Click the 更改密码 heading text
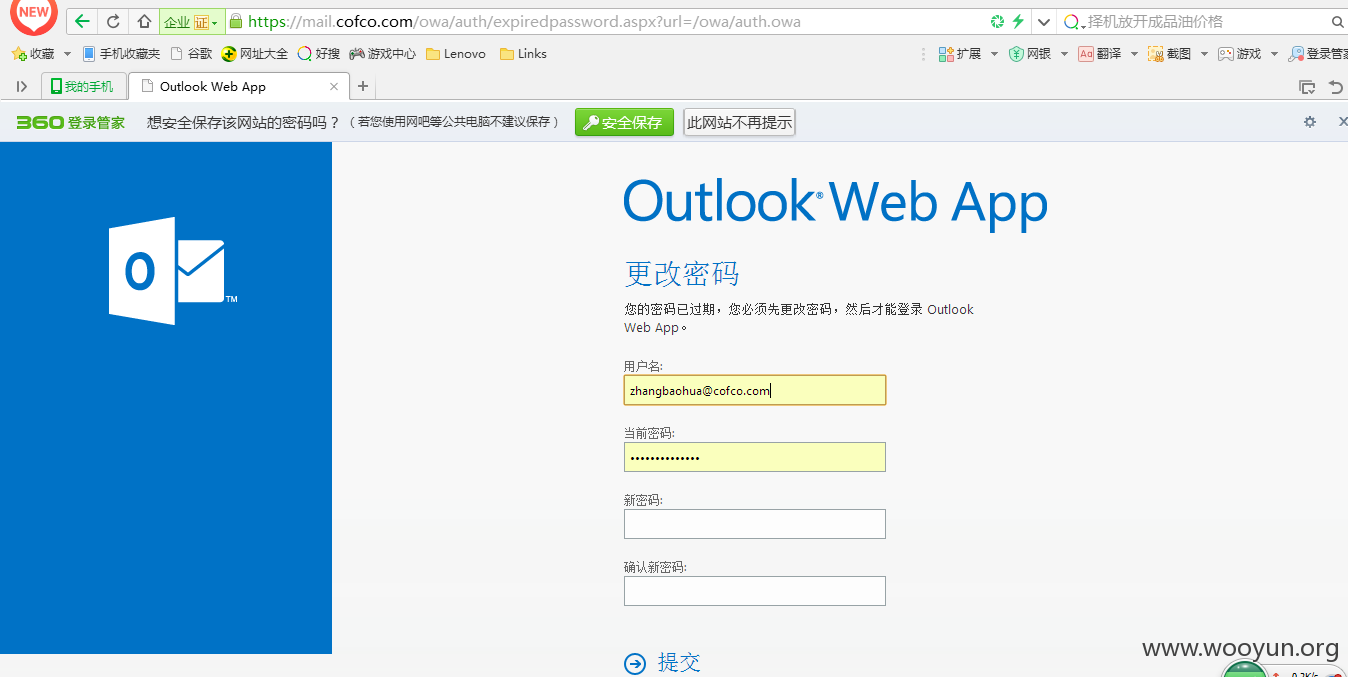The image size is (1348, 677). [682, 273]
